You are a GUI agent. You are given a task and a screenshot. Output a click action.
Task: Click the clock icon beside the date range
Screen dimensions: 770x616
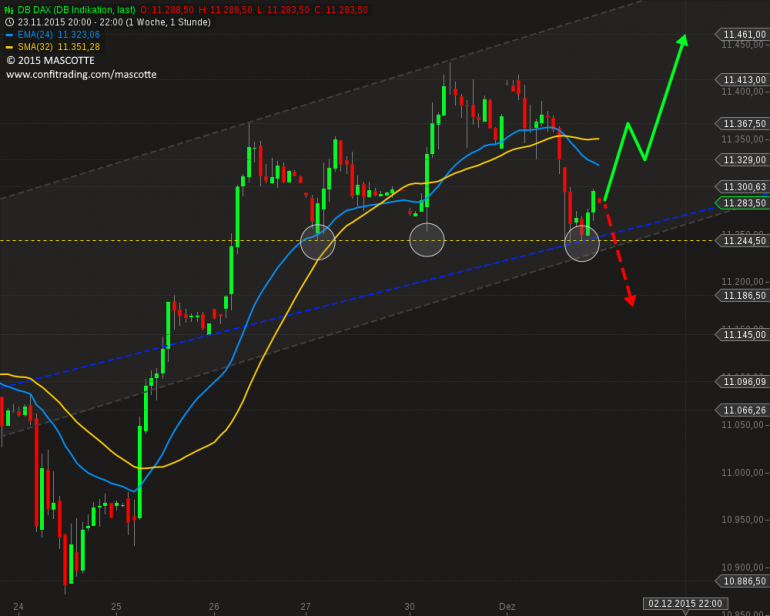(x=9, y=22)
